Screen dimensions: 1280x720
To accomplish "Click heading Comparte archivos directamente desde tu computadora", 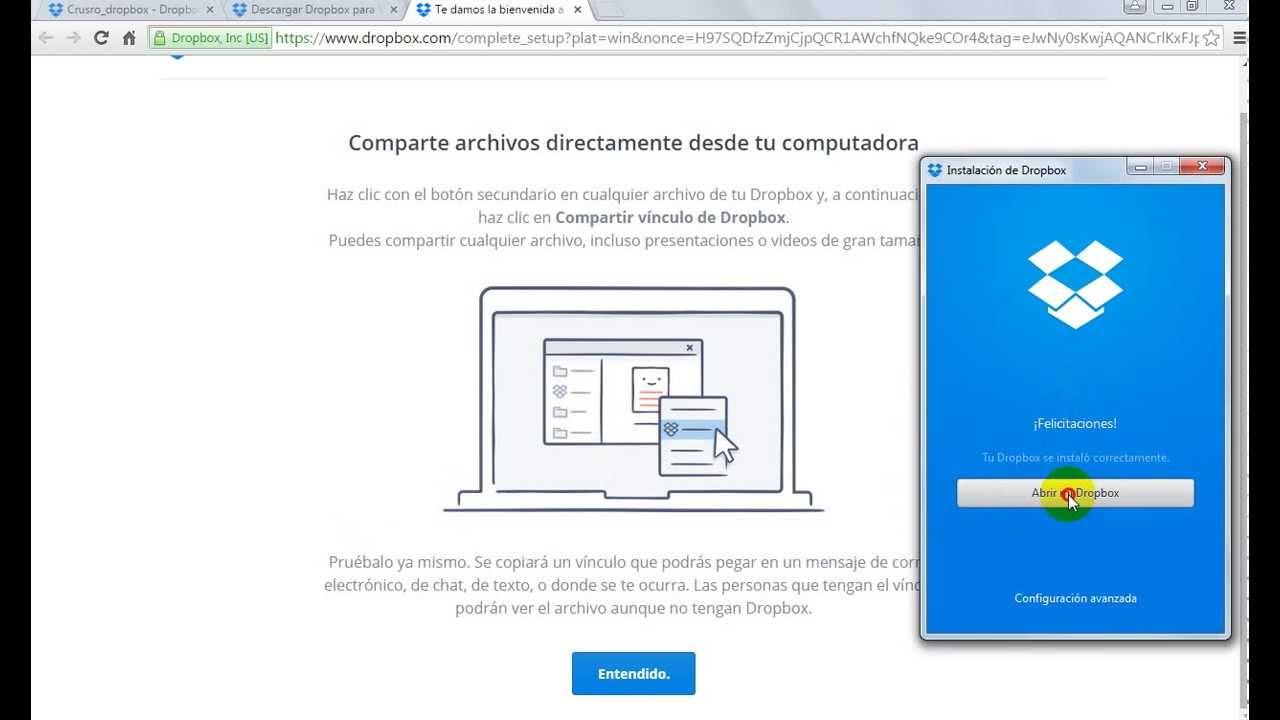I will [x=633, y=142].
